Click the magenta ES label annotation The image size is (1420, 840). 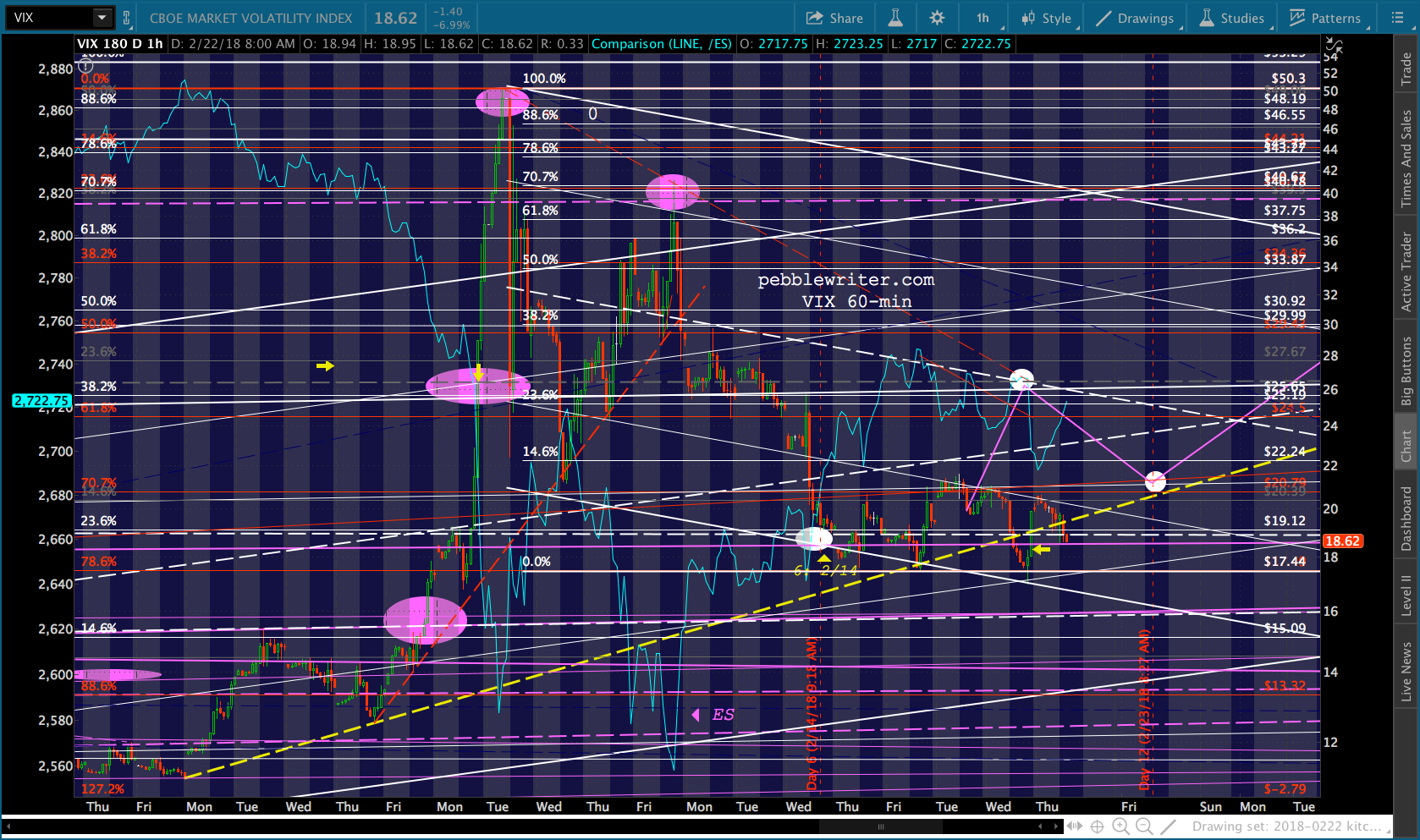724,715
